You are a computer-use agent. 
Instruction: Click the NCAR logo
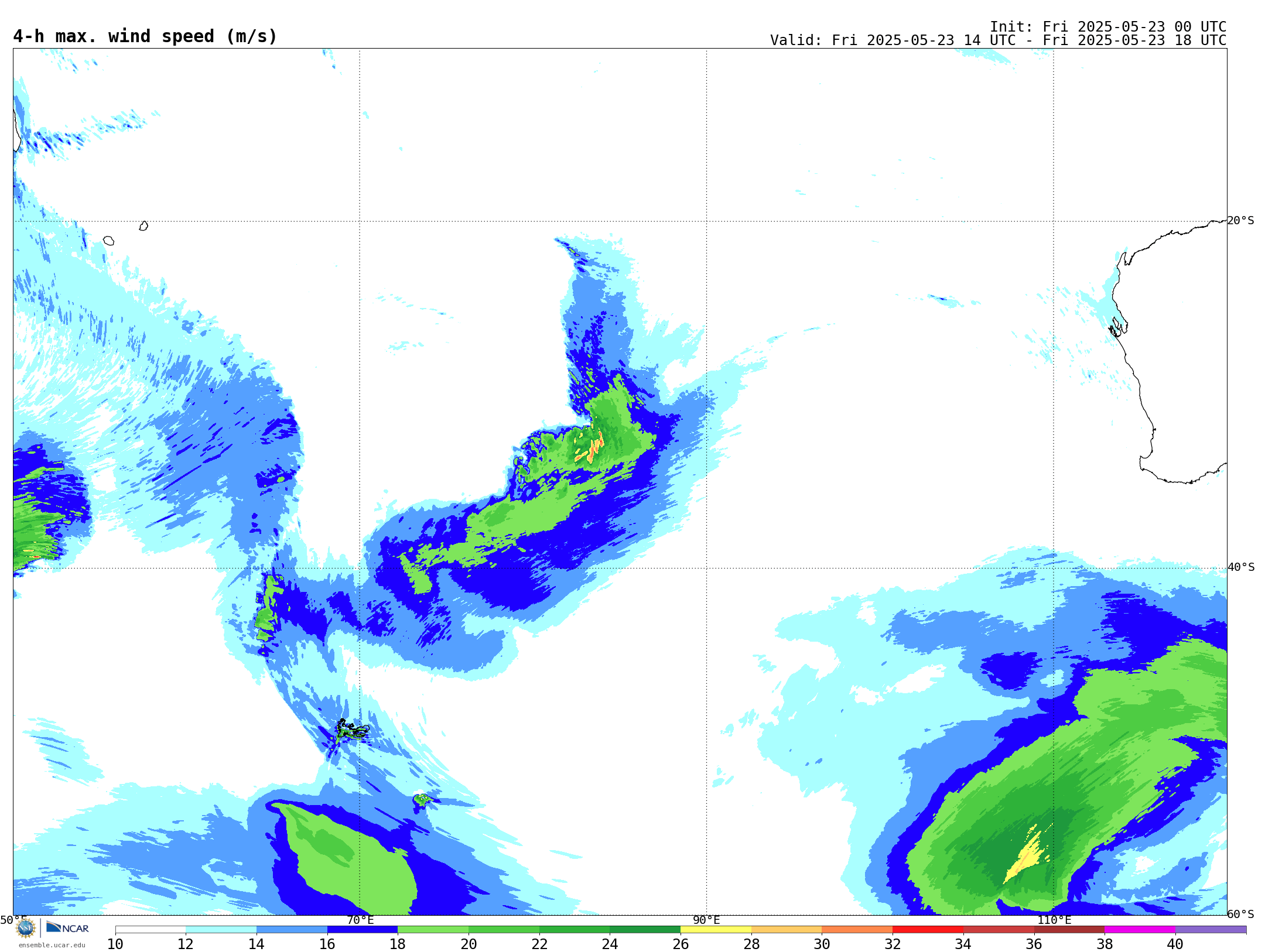[67, 927]
